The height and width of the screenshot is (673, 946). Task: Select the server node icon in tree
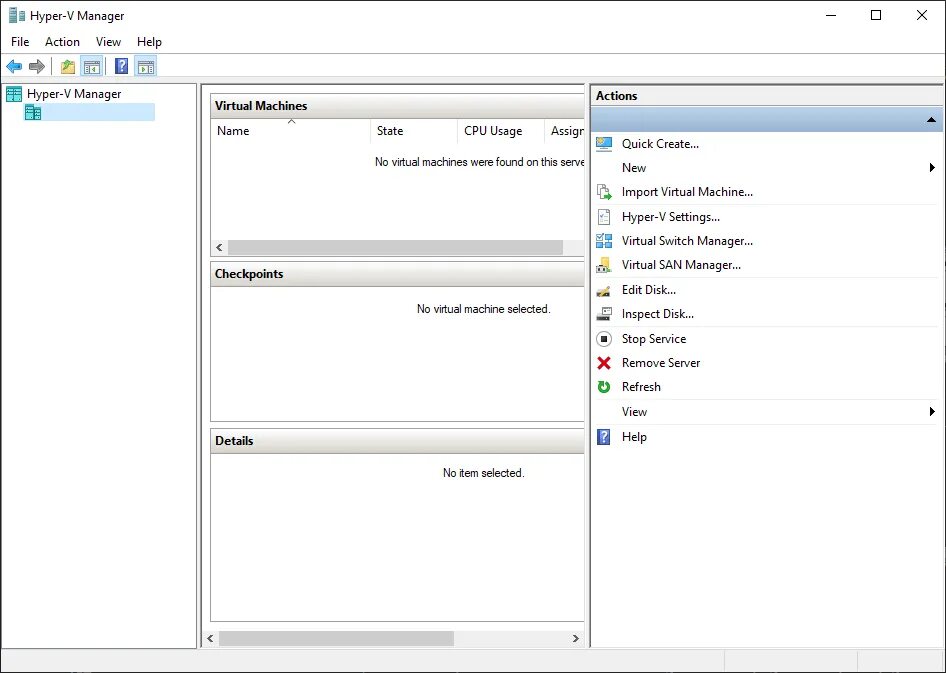(x=33, y=112)
